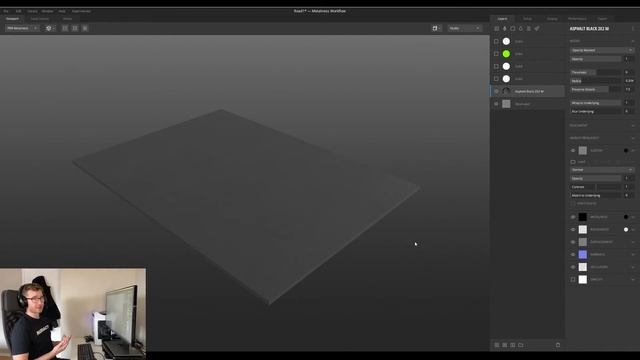Click the purple Normal map thumbnail

coord(583,255)
